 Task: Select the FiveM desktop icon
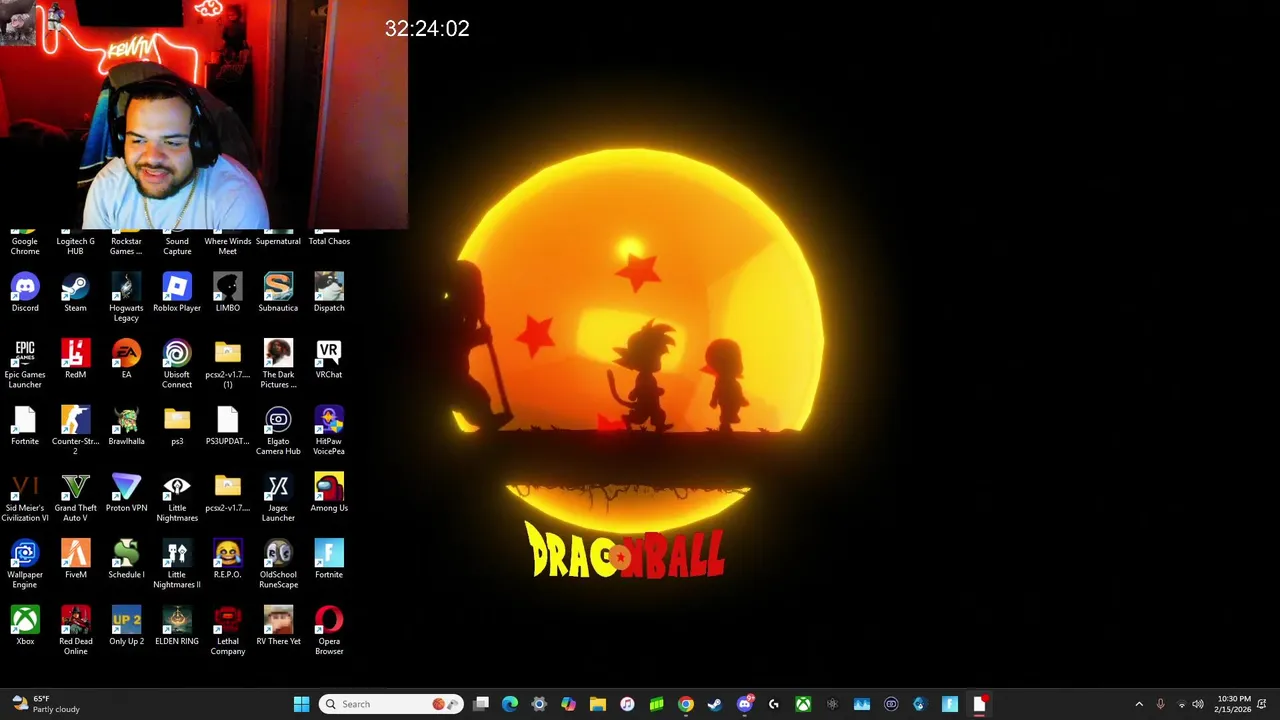(x=75, y=560)
